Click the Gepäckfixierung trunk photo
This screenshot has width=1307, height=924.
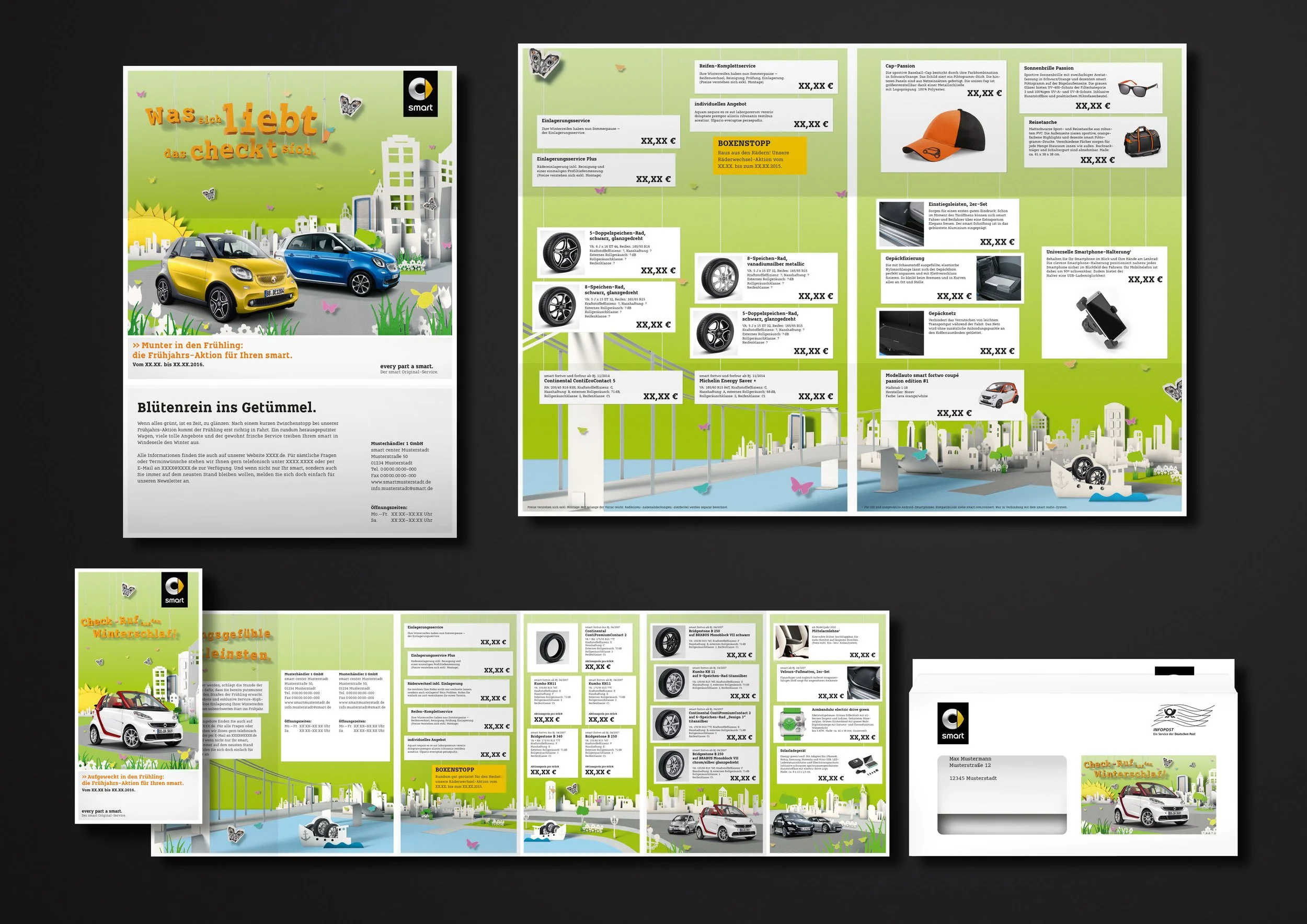[998, 278]
